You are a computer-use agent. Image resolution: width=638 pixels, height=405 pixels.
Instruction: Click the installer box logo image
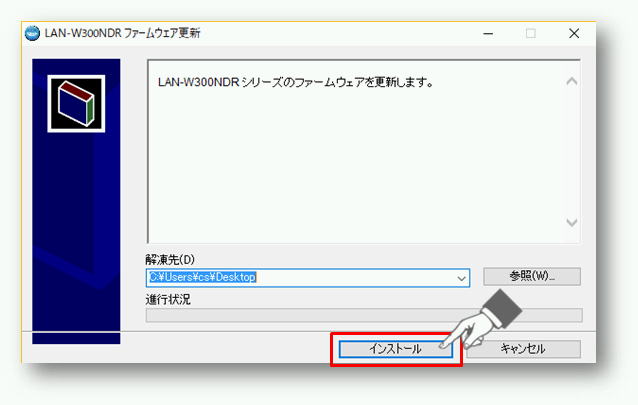pos(76,103)
